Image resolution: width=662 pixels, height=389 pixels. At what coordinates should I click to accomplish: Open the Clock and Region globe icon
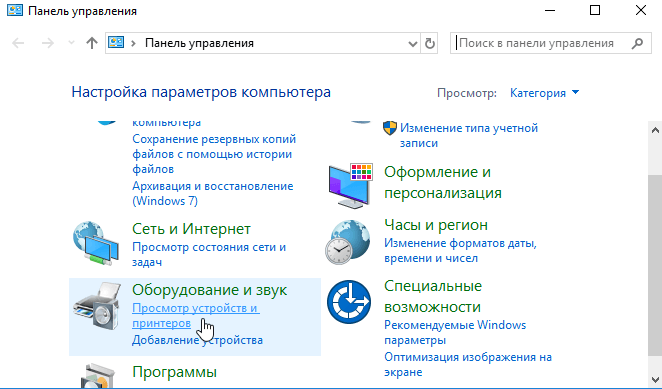click(x=348, y=242)
